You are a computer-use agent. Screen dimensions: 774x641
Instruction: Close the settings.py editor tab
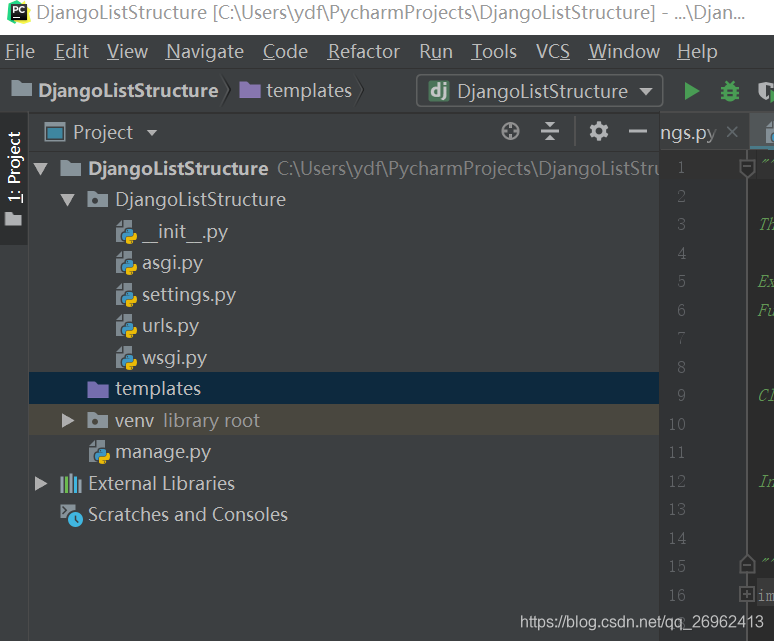733,132
